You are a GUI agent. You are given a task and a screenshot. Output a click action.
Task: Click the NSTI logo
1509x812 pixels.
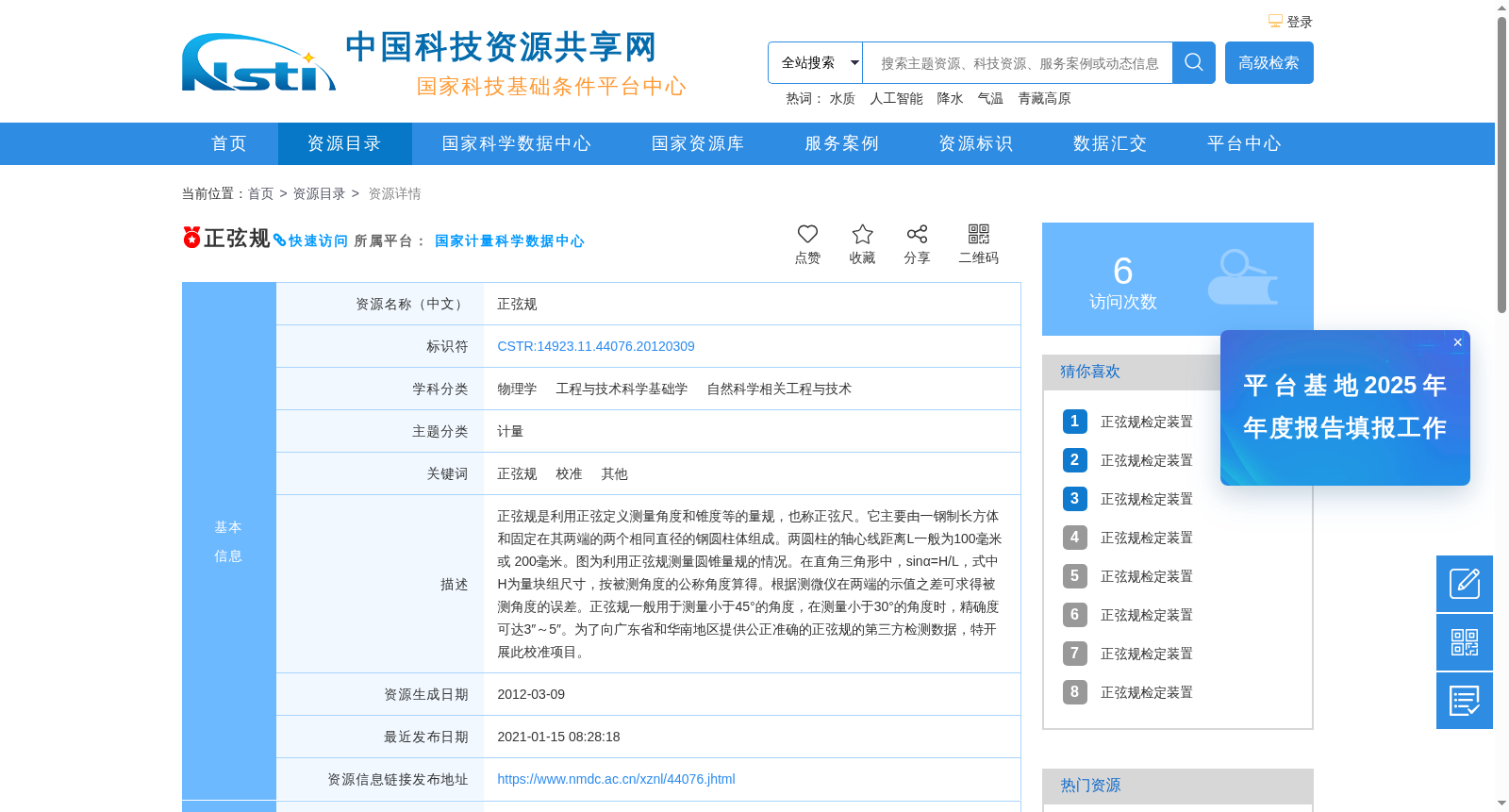(x=258, y=62)
